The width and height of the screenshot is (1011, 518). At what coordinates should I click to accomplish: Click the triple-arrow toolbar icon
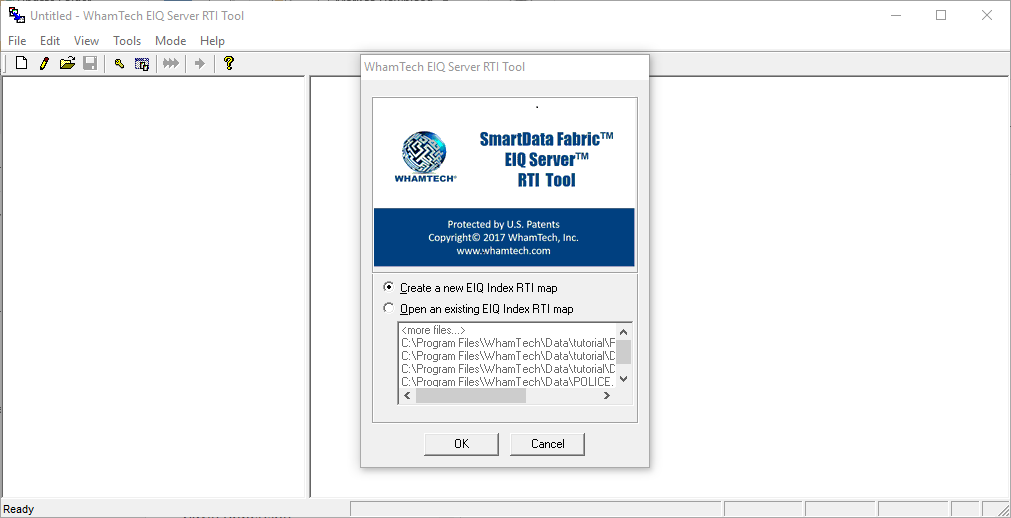tap(170, 63)
